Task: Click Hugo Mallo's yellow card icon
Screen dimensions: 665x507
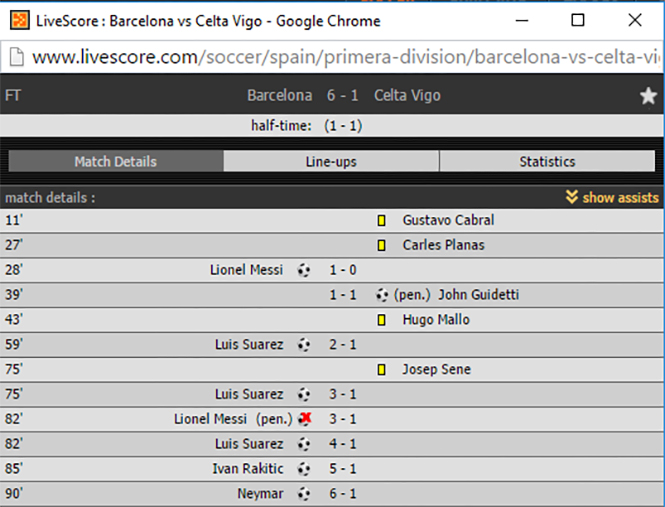Action: pos(381,320)
